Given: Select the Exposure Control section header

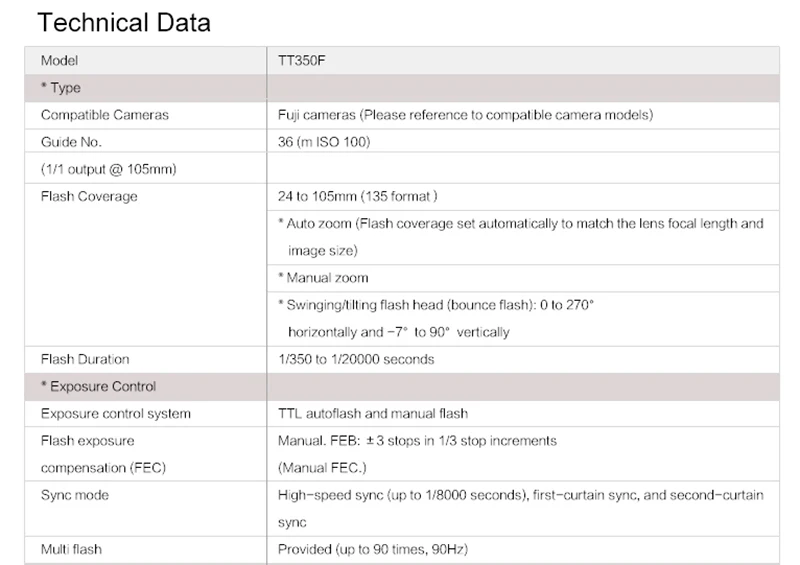Looking at the screenshot, I should [402, 386].
